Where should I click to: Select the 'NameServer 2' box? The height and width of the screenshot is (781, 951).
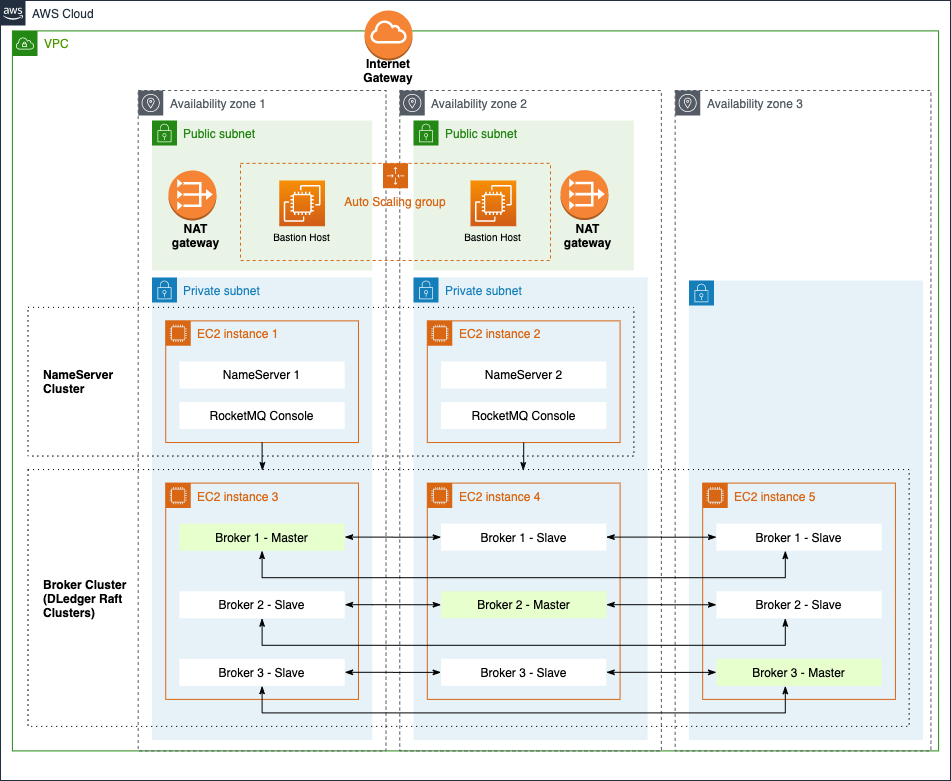click(523, 375)
